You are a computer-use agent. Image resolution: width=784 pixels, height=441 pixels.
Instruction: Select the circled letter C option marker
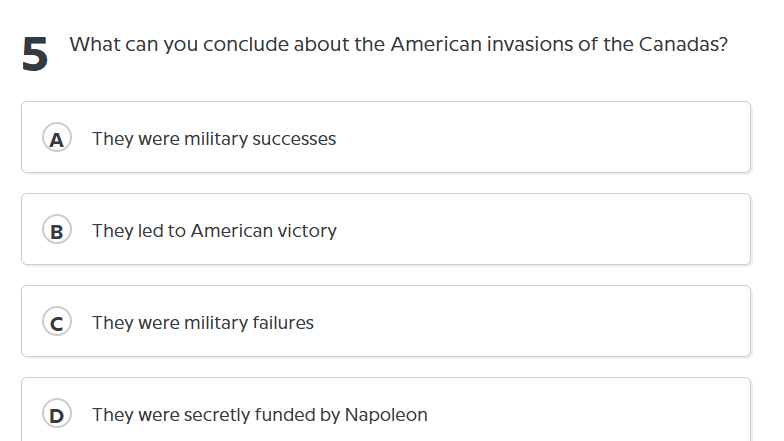tap(57, 323)
